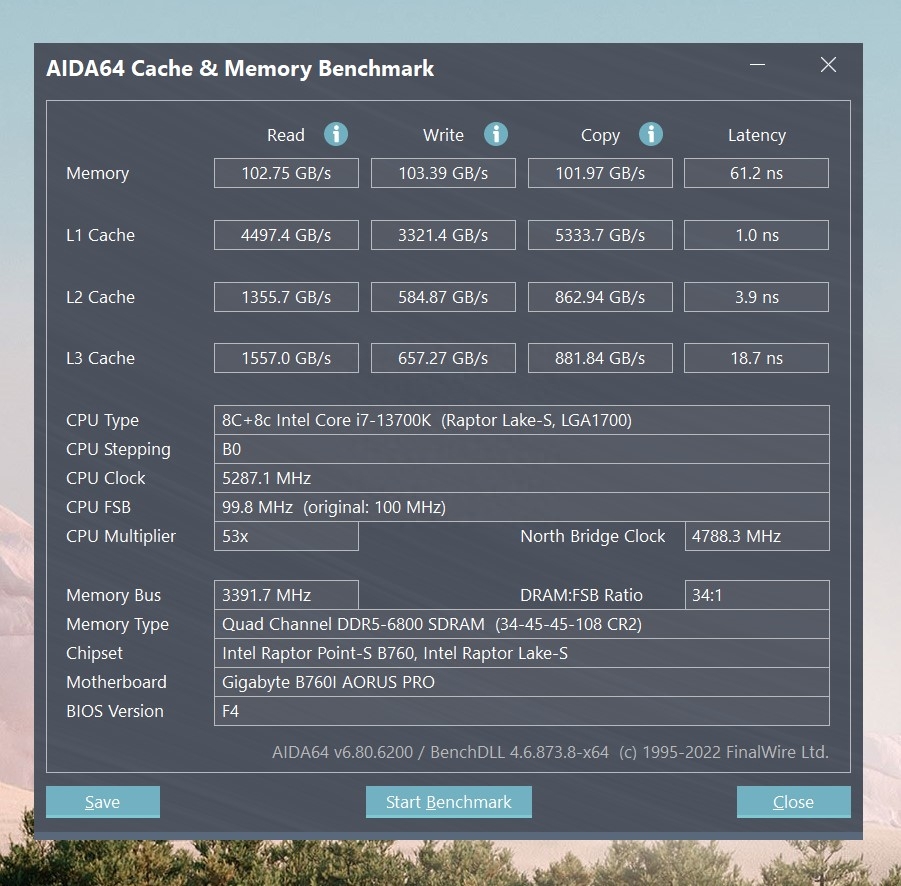Click the Save button
The width and height of the screenshot is (901, 886).
[103, 802]
